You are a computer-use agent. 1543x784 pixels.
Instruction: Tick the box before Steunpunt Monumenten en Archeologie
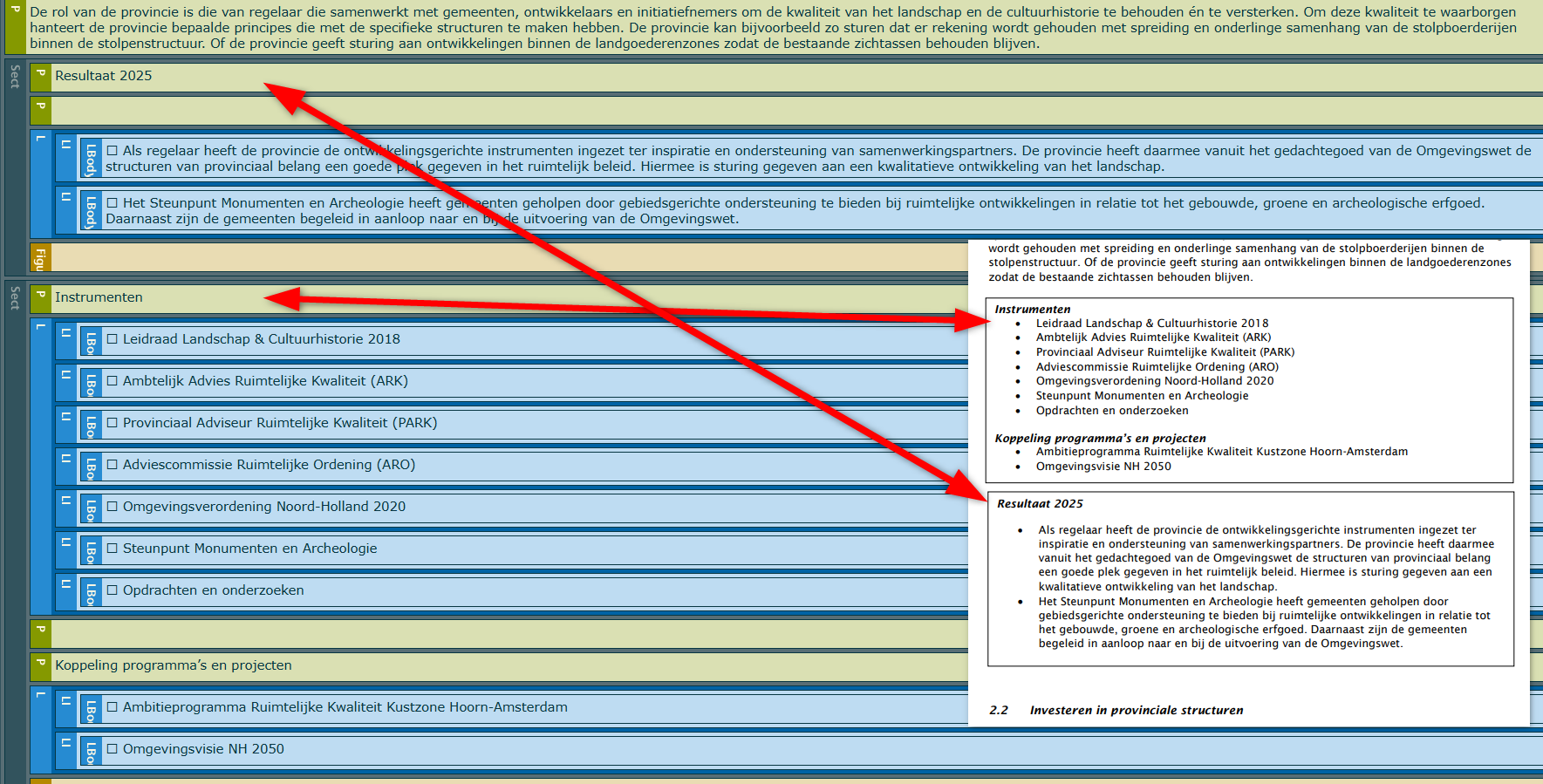(x=112, y=549)
